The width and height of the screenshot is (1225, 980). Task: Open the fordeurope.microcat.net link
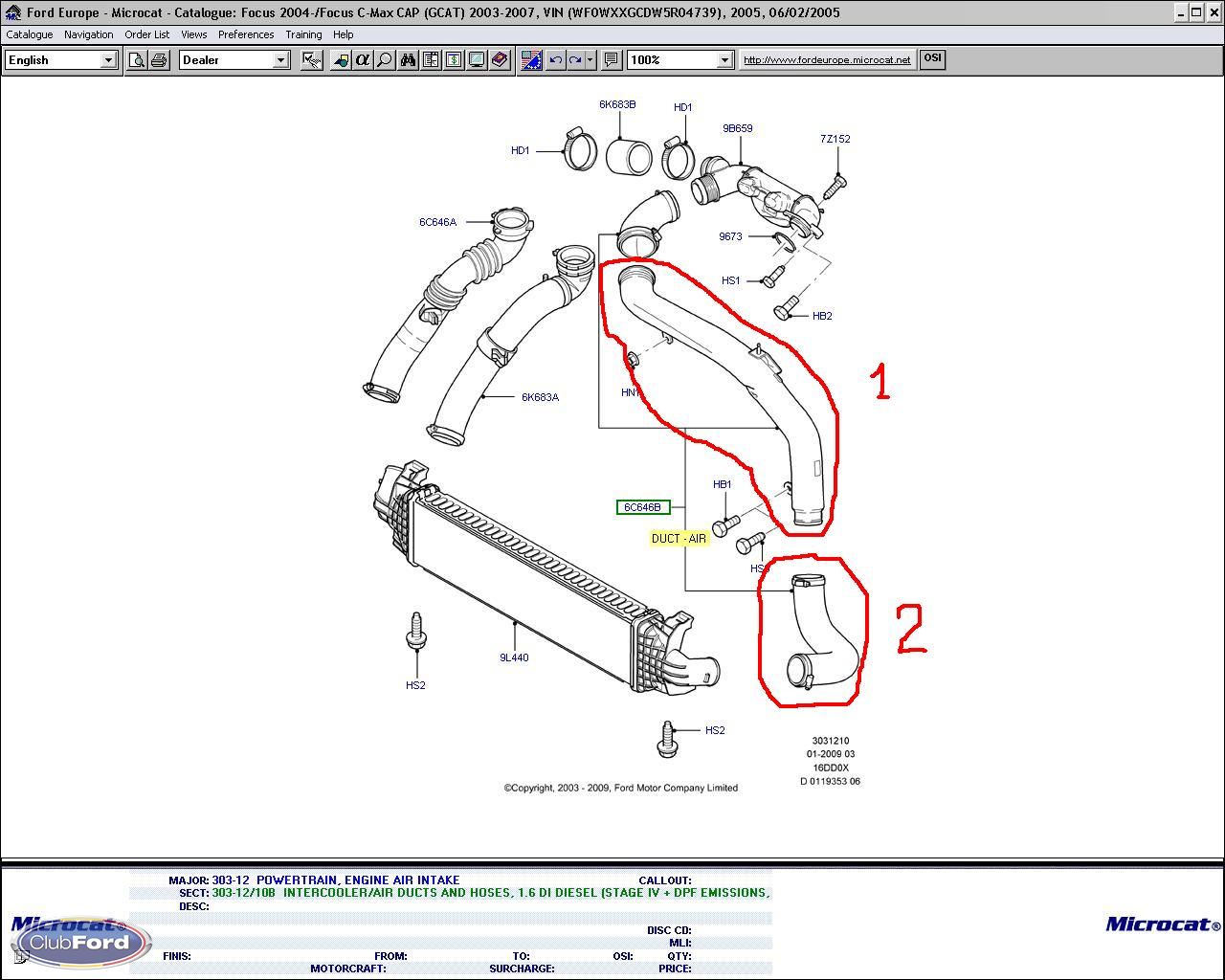827,59
